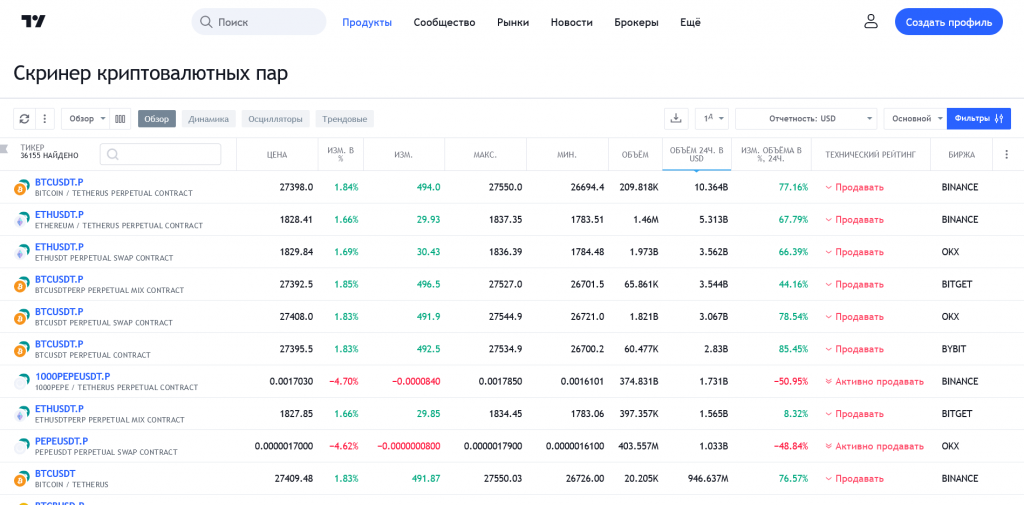Open the Новости menu
Viewport: 1024px width, 505px height.
point(571,22)
